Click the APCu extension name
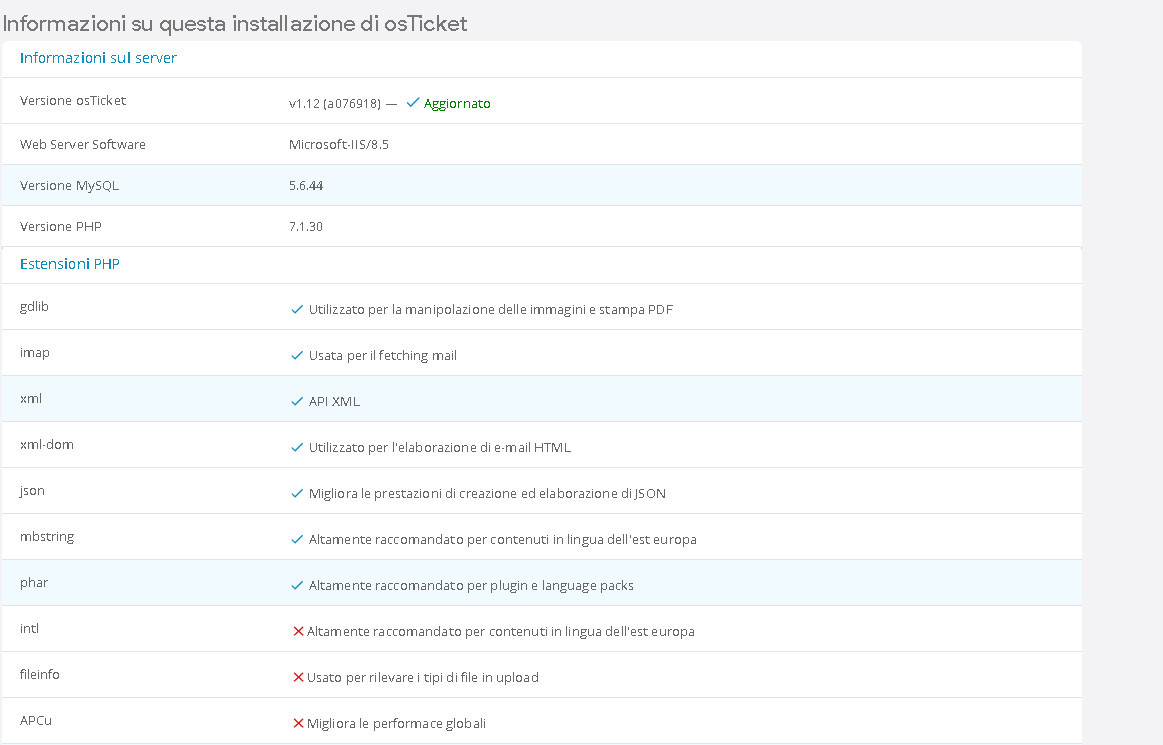 [36, 721]
